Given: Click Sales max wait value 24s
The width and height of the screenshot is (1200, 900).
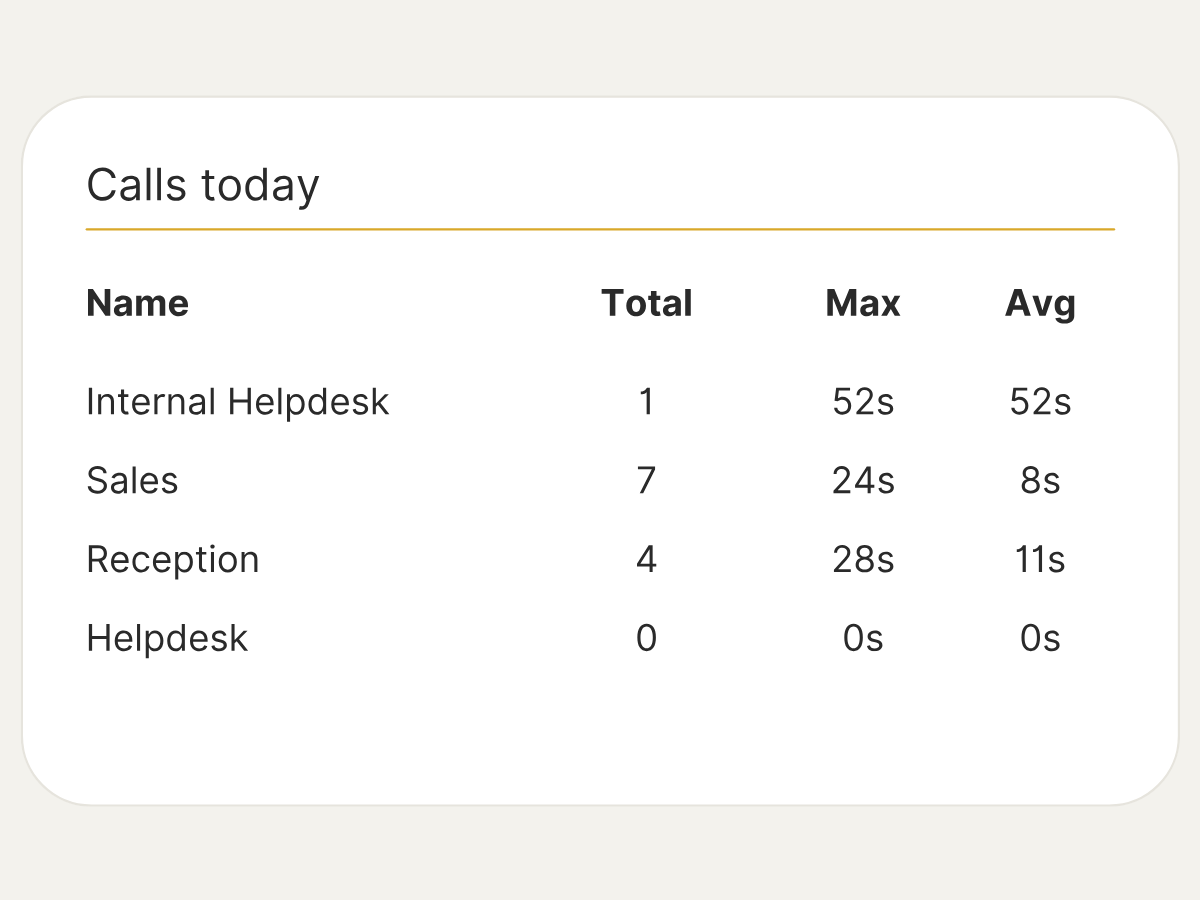Looking at the screenshot, I should point(863,481).
